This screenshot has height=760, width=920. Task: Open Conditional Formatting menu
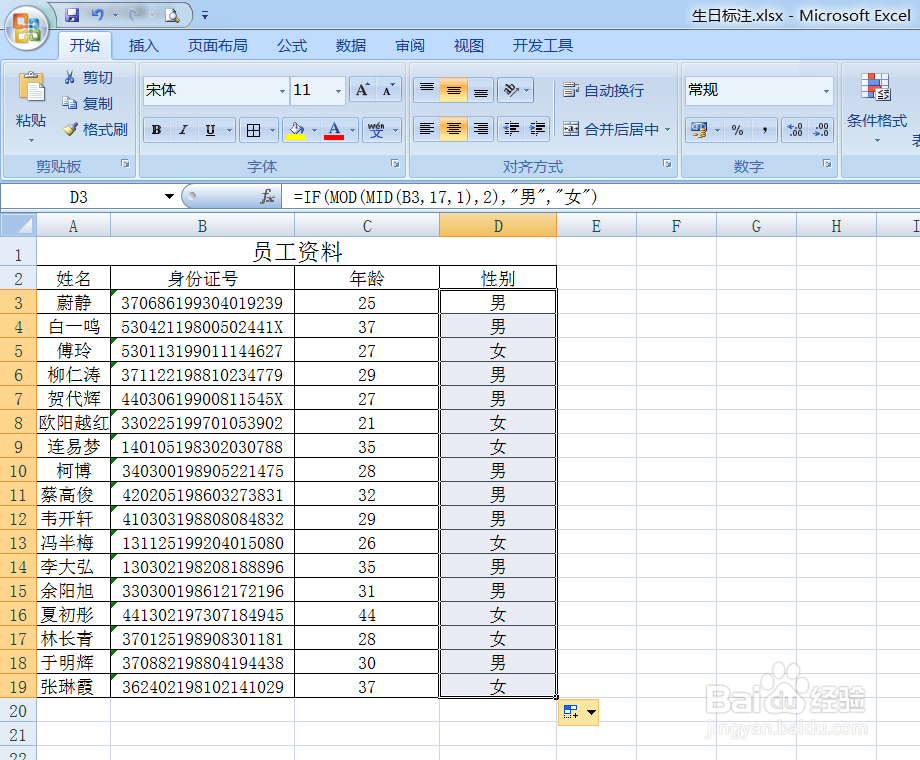pos(877,107)
